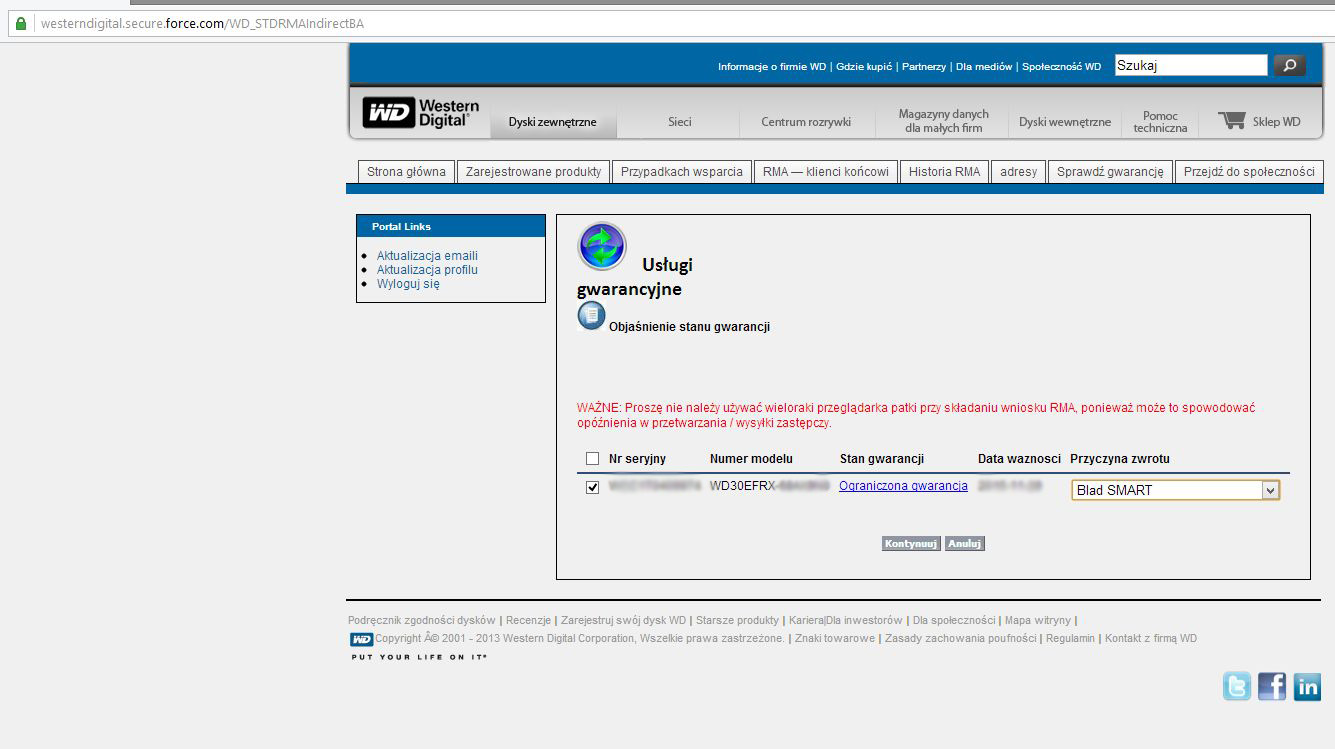Open the Dyski wewnętrzne menu
1335x749 pixels.
tap(1065, 122)
